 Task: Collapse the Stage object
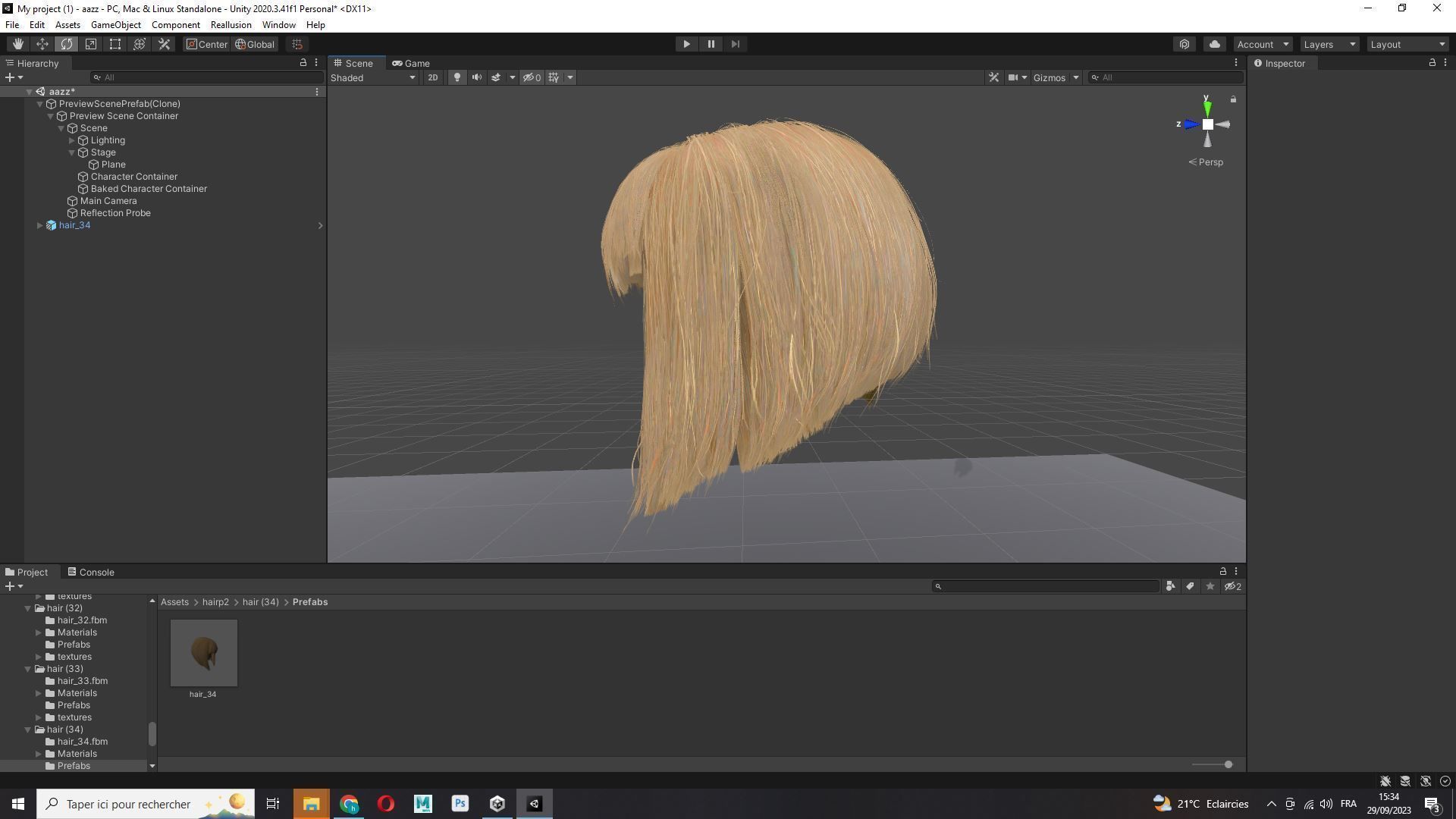tap(72, 152)
